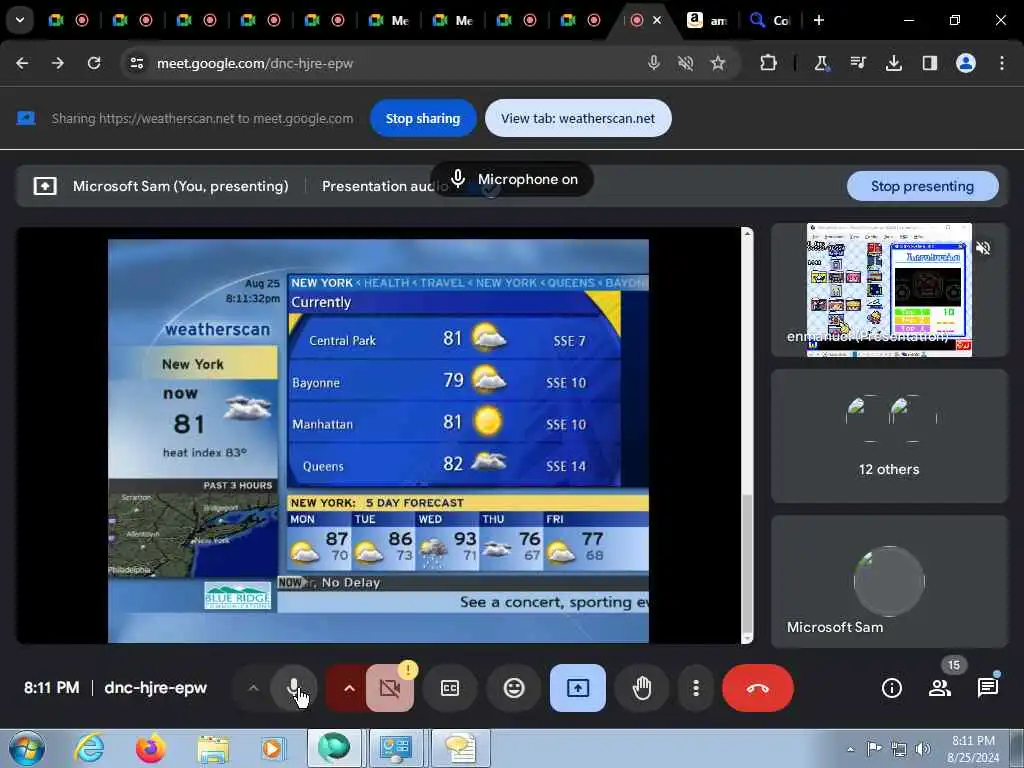
Task: Open the emoji reactions button
Action: (x=514, y=688)
